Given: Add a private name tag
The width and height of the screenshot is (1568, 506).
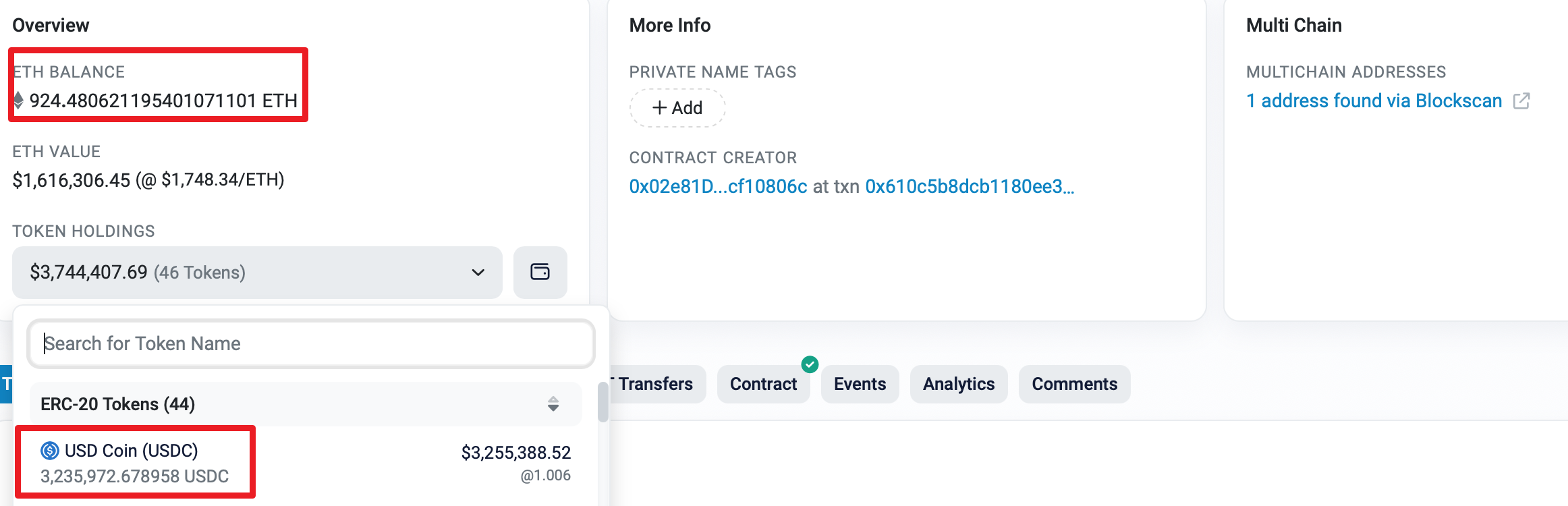Looking at the screenshot, I should coord(677,108).
